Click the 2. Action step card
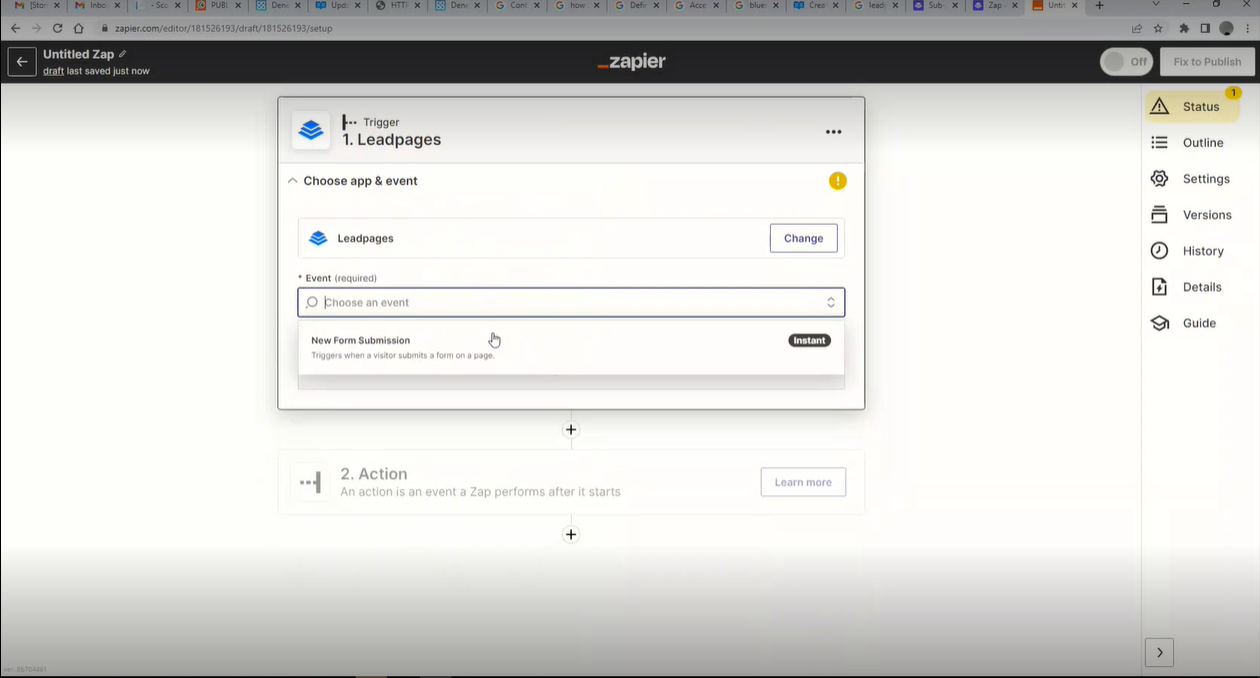The height and width of the screenshot is (678, 1260). pos(571,482)
